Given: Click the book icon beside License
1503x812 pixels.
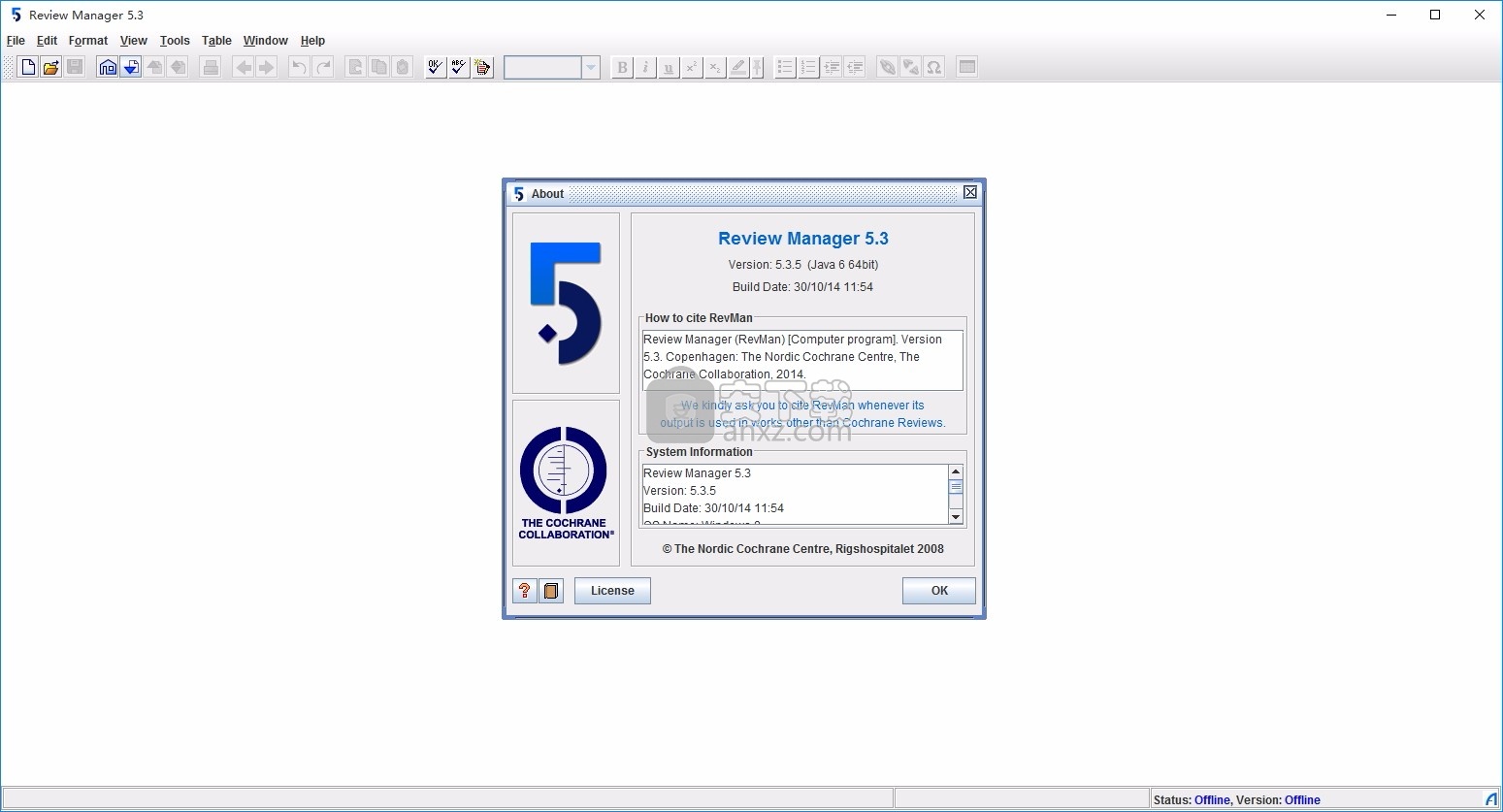Looking at the screenshot, I should pos(551,591).
